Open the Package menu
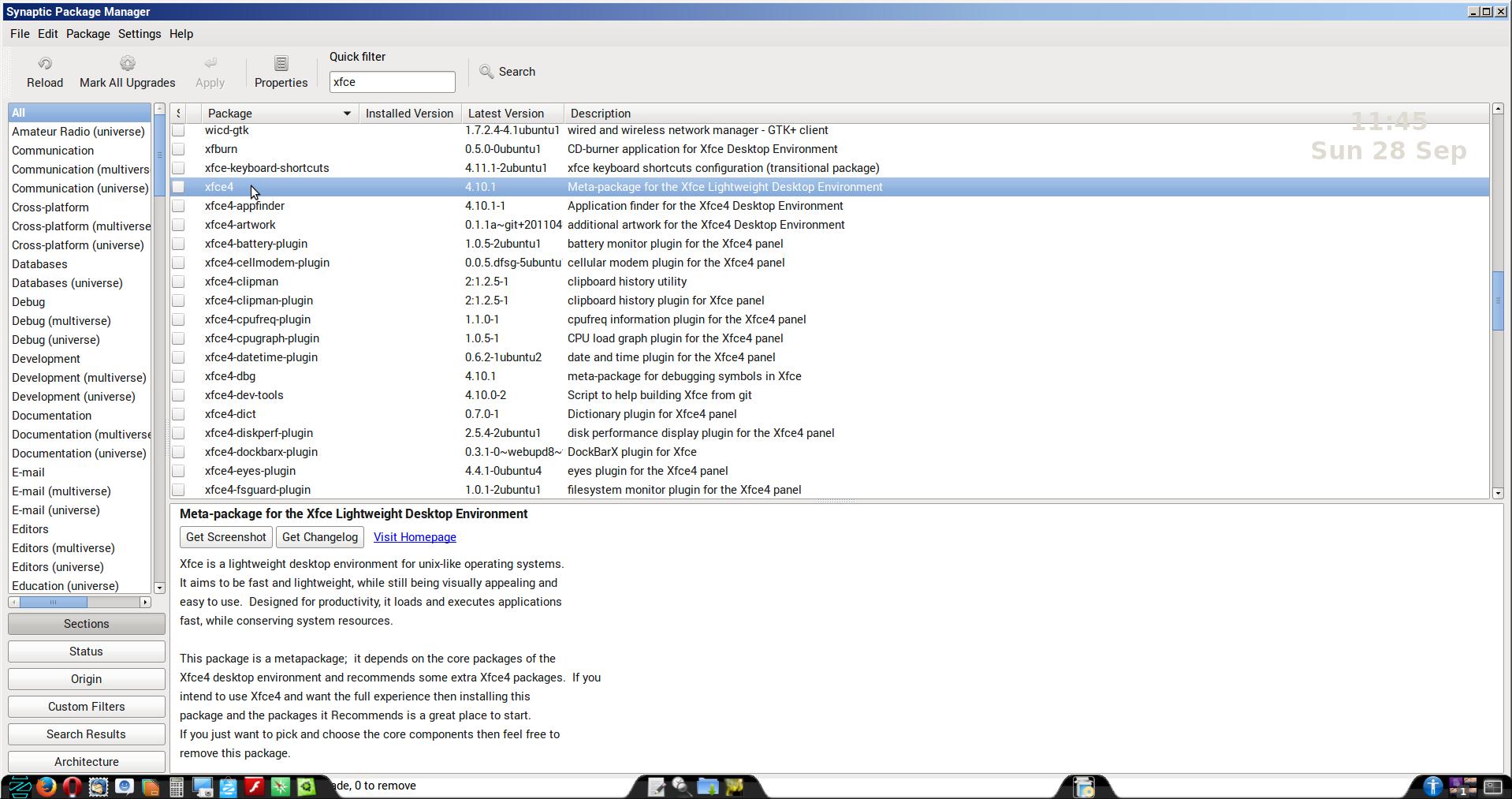This screenshot has height=799, width=1512. coord(88,34)
